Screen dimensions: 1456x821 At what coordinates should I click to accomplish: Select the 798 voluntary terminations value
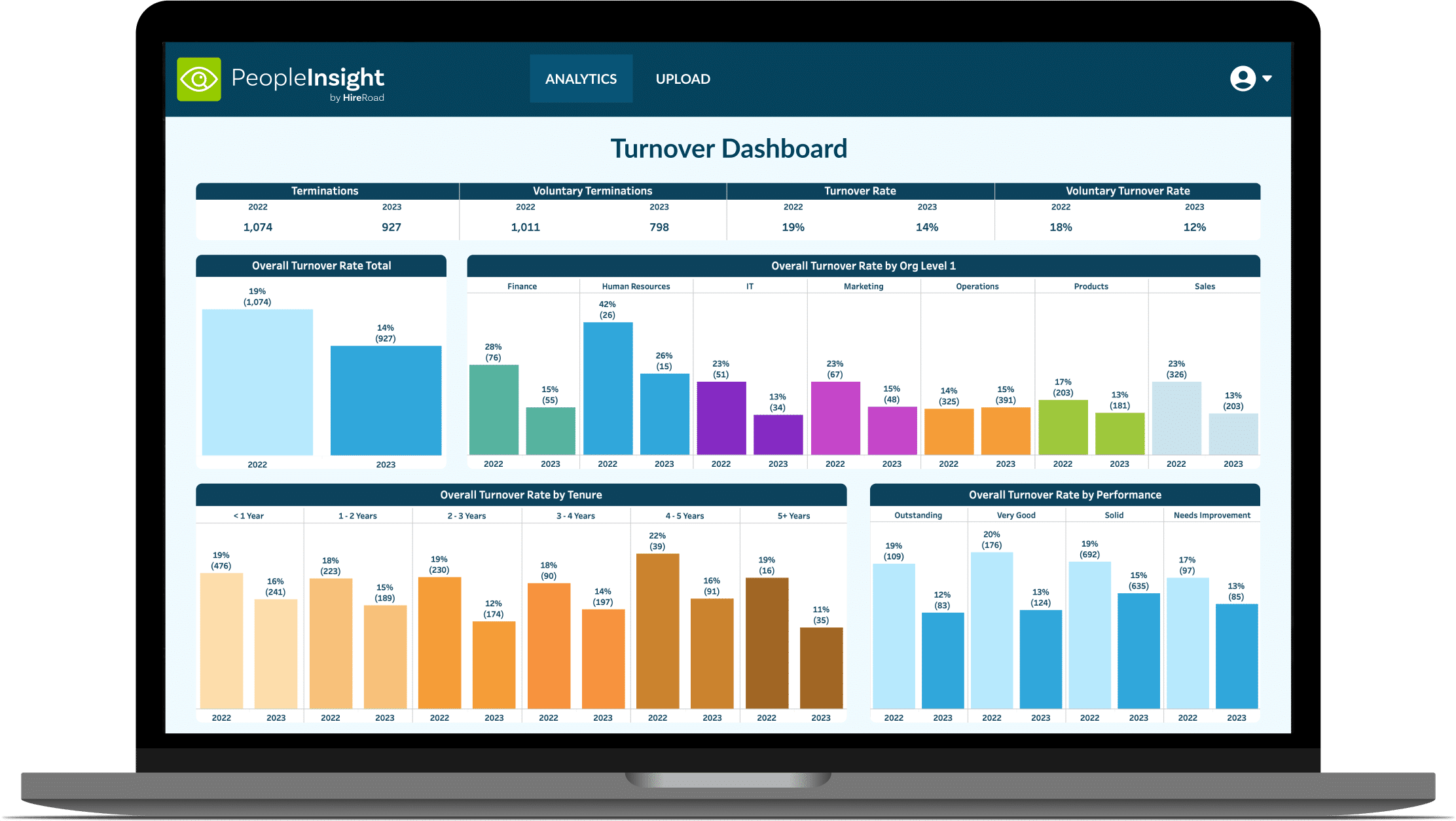(659, 227)
